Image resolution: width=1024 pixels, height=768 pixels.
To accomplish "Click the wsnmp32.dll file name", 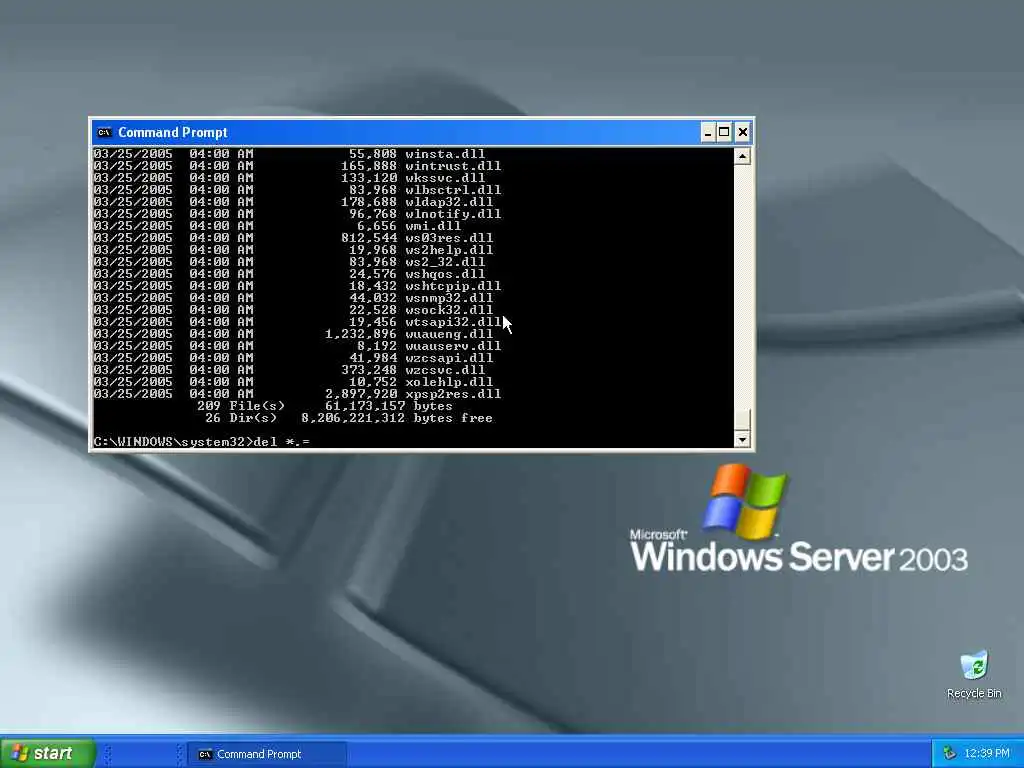I will tap(449, 298).
